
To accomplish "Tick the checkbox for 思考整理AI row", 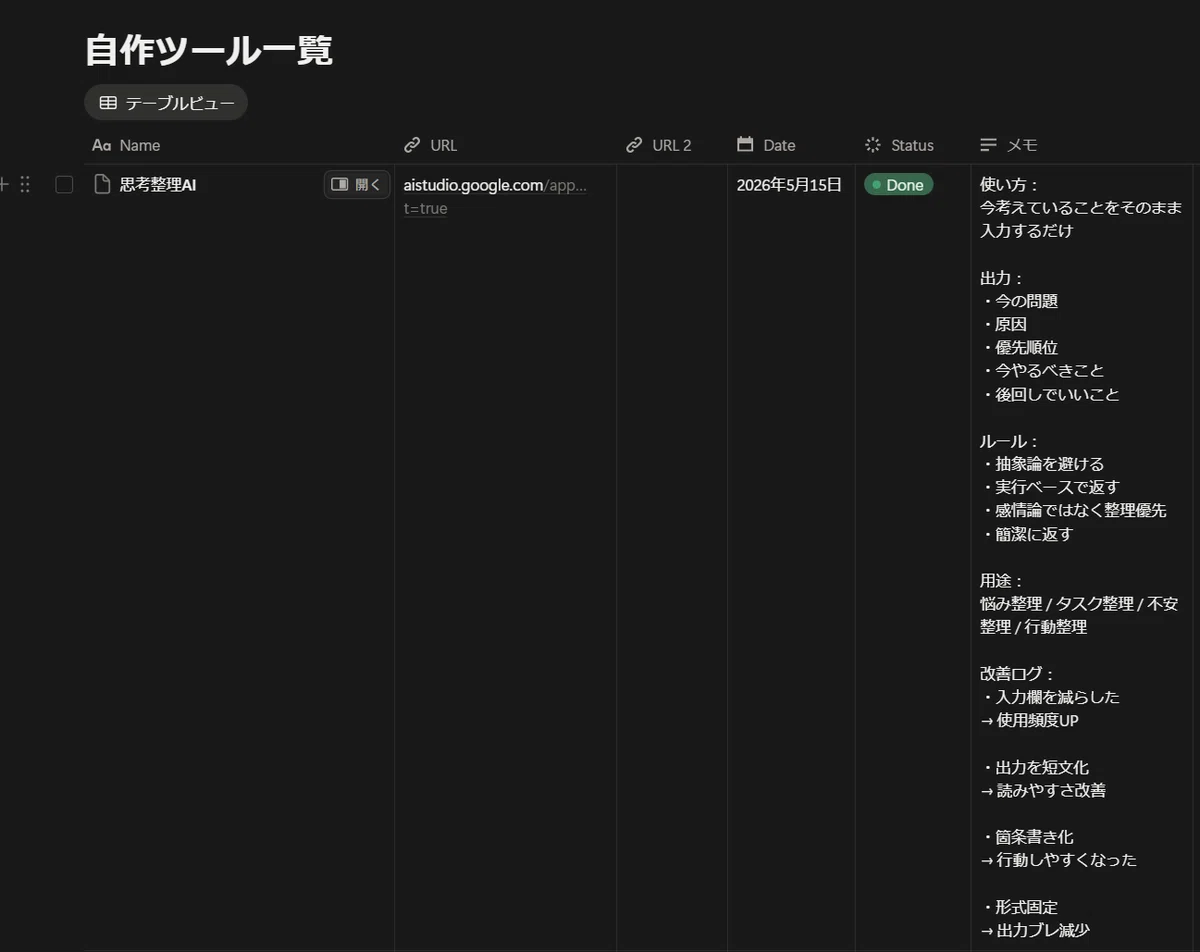I will (64, 184).
